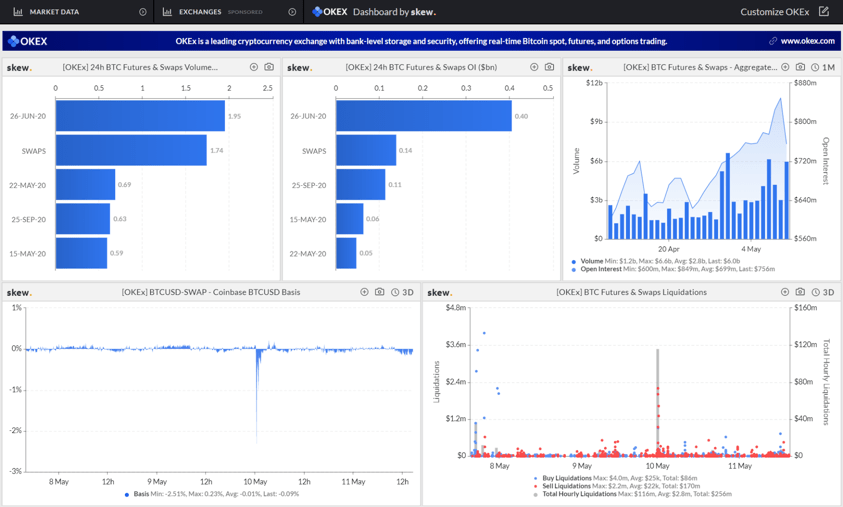Click the 26-JUN-20 volume bar
This screenshot has height=507, width=843.
[x=140, y=116]
